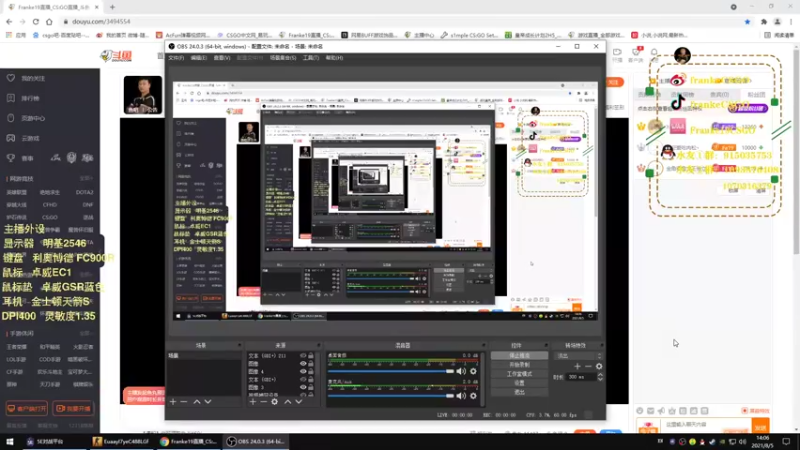
Task: Move scene down in OBS Scenes panel
Action: click(208, 402)
